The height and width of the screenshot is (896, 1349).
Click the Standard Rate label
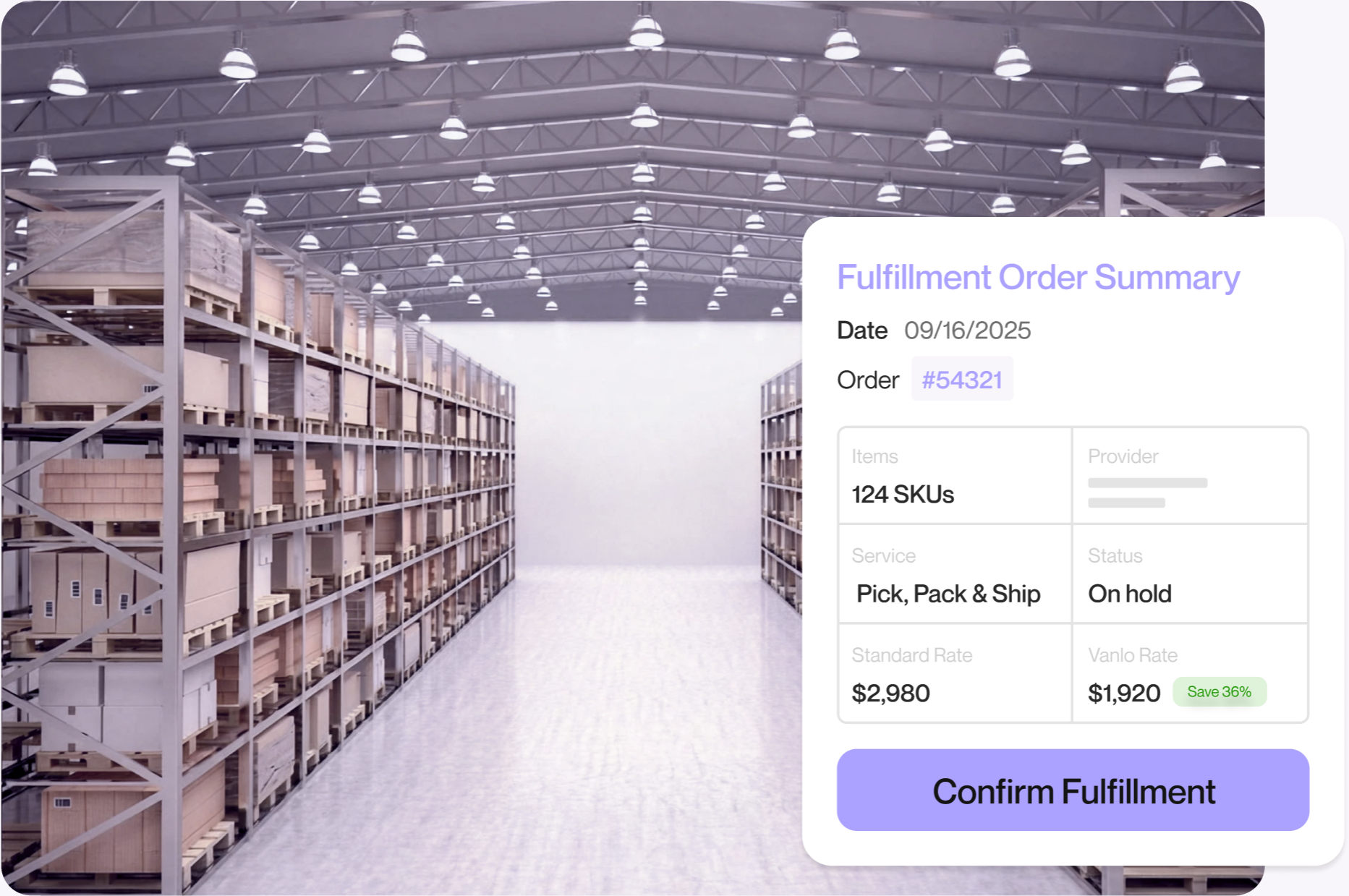[x=911, y=655]
